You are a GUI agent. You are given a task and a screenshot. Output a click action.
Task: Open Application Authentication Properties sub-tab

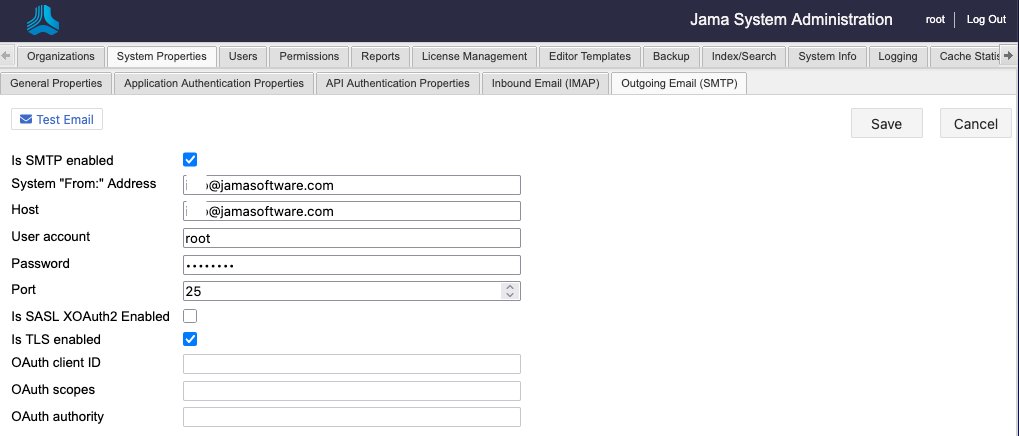[214, 83]
